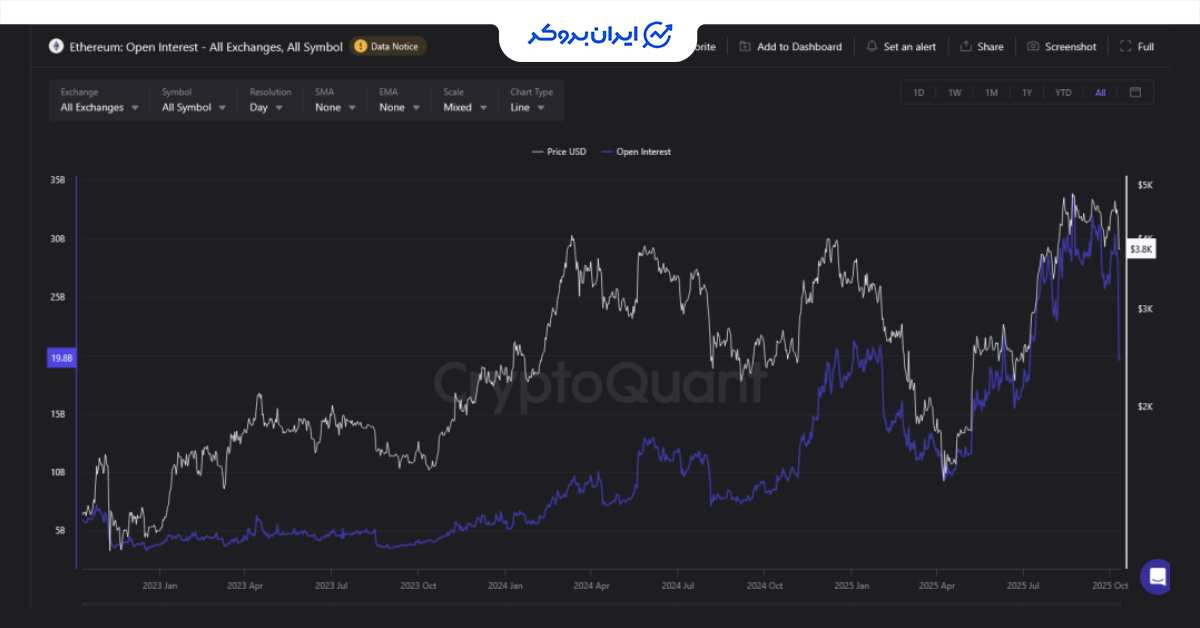This screenshot has width=1200, height=628.
Task: Switch to the 1M range tab
Action: pyautogui.click(x=991, y=93)
